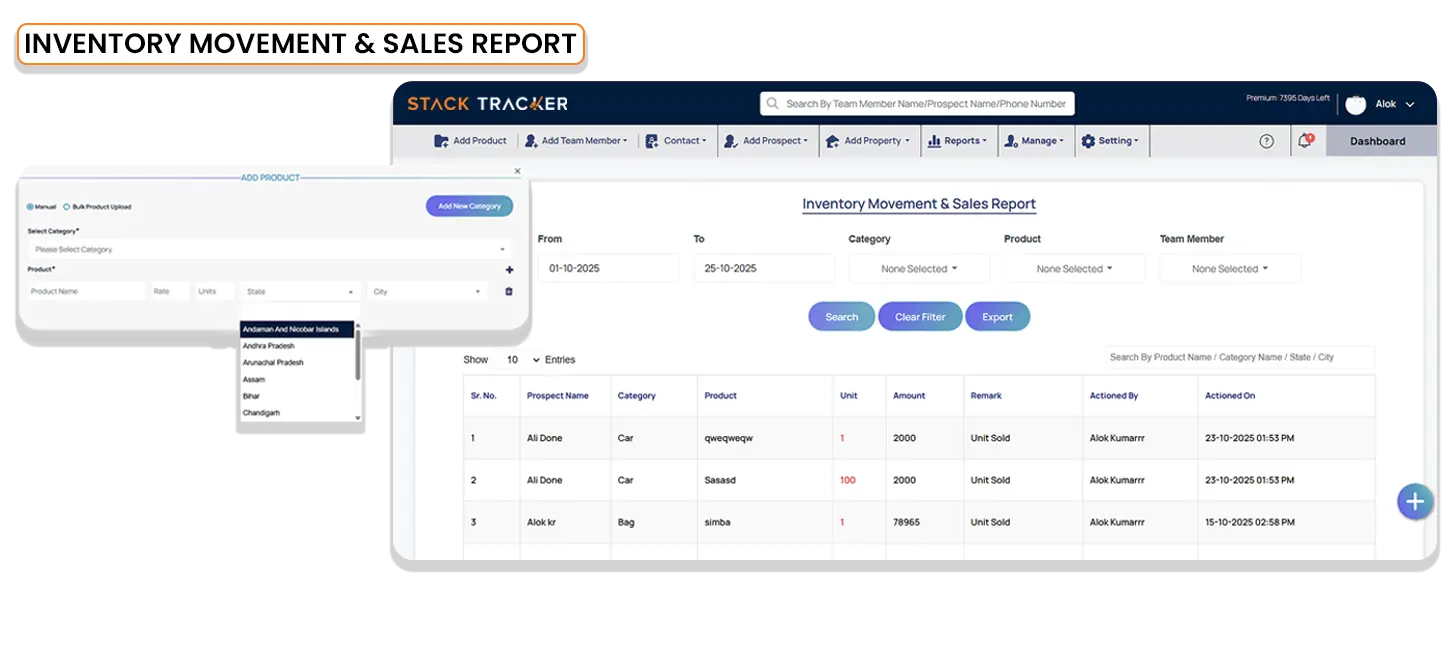
Task: Open the Add Prospect menu
Action: click(767, 141)
